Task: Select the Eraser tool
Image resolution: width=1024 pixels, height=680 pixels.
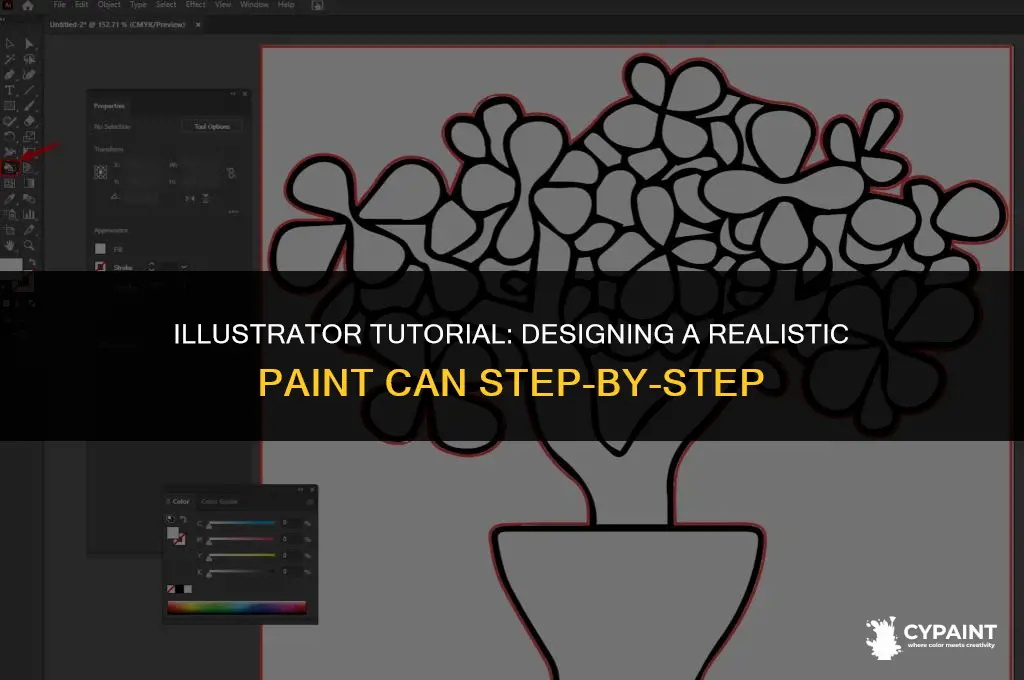Action: (29, 121)
